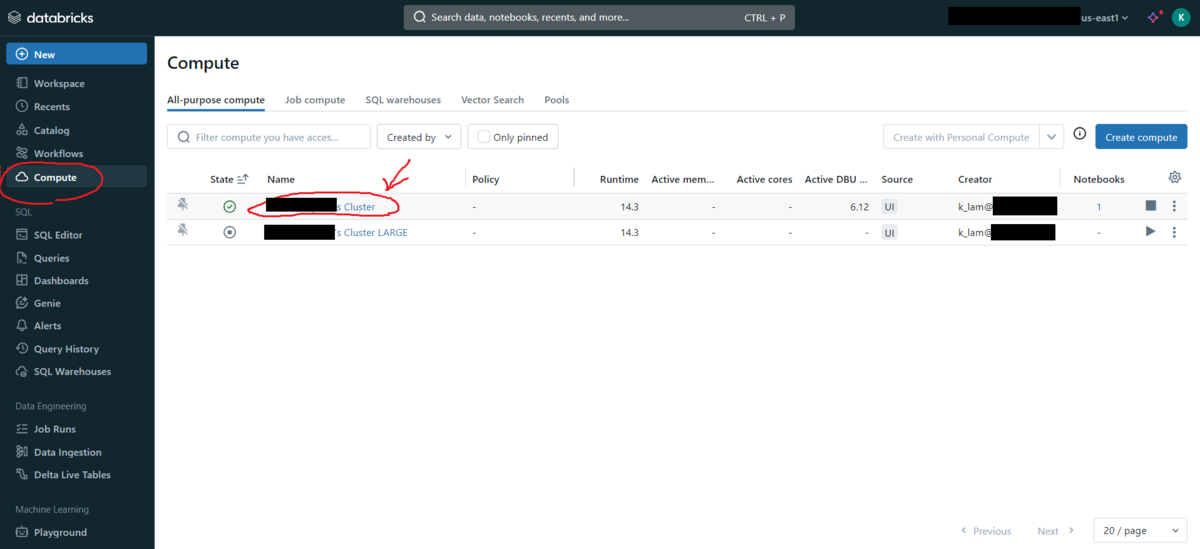The height and width of the screenshot is (549, 1200).
Task: Switch to SQL warehouses tab
Action: click(403, 100)
